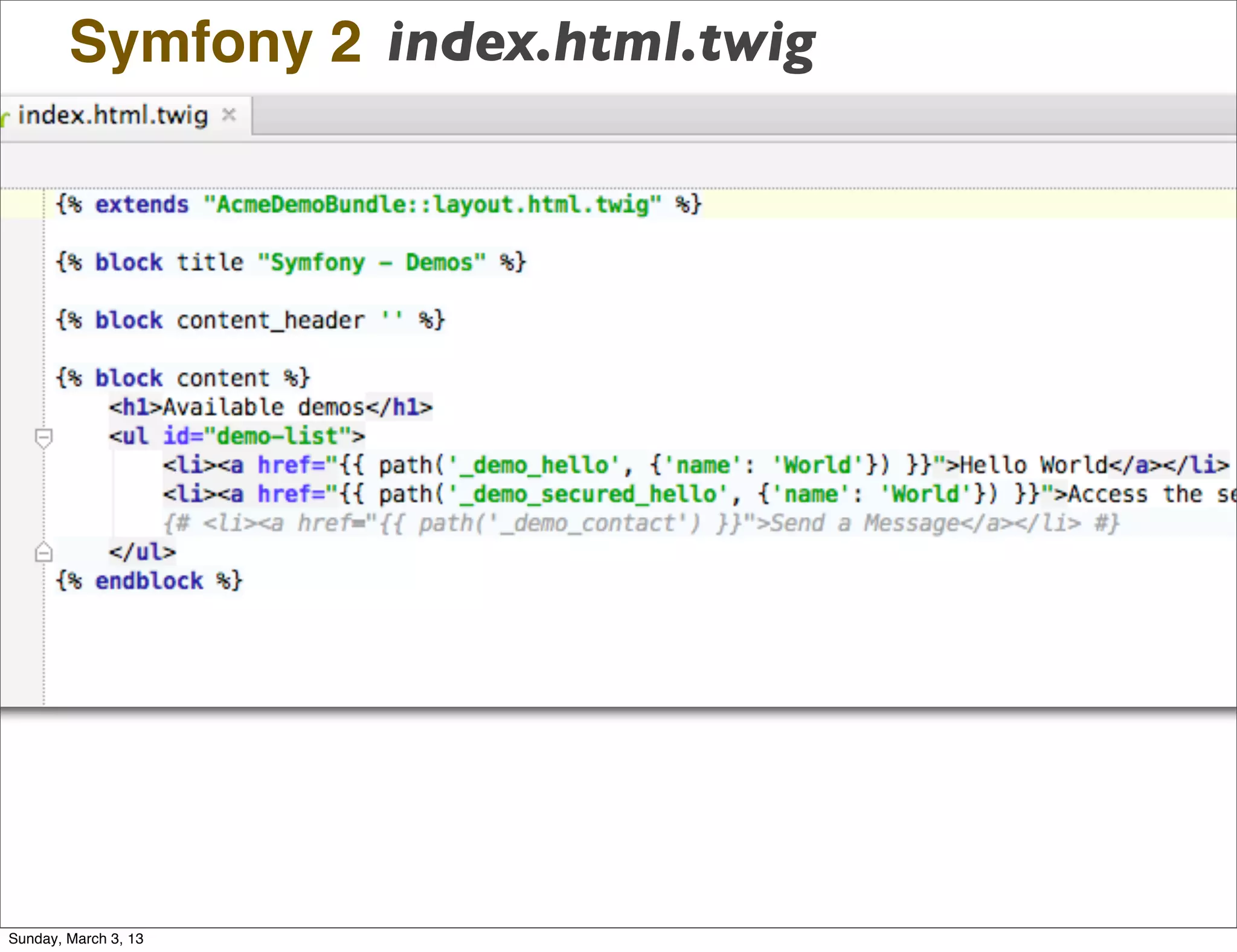The height and width of the screenshot is (952, 1237).
Task: Click "AcmeDemoBundle::layout.html.twig" string
Action: point(432,204)
